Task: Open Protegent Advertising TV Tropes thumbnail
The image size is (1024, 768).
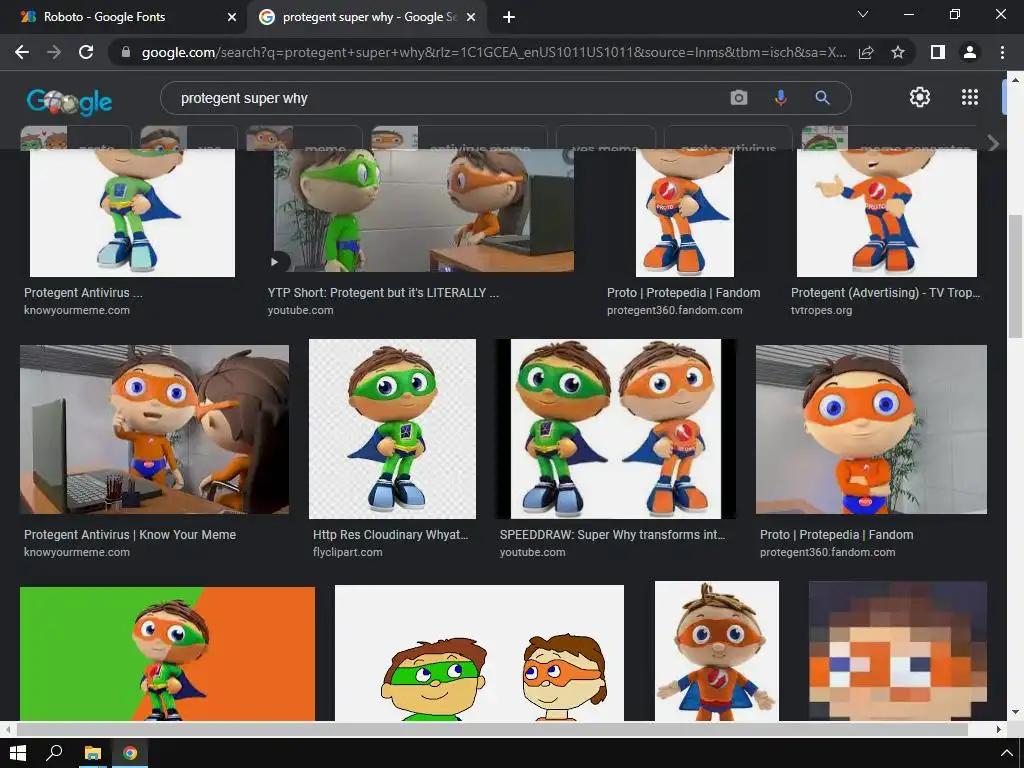Action: coord(887,213)
